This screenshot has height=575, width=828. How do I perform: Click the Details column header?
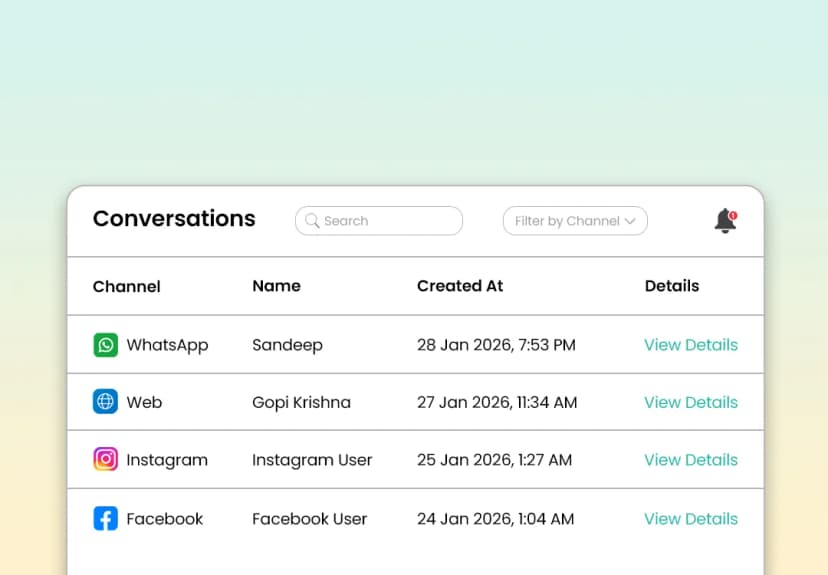tap(671, 286)
